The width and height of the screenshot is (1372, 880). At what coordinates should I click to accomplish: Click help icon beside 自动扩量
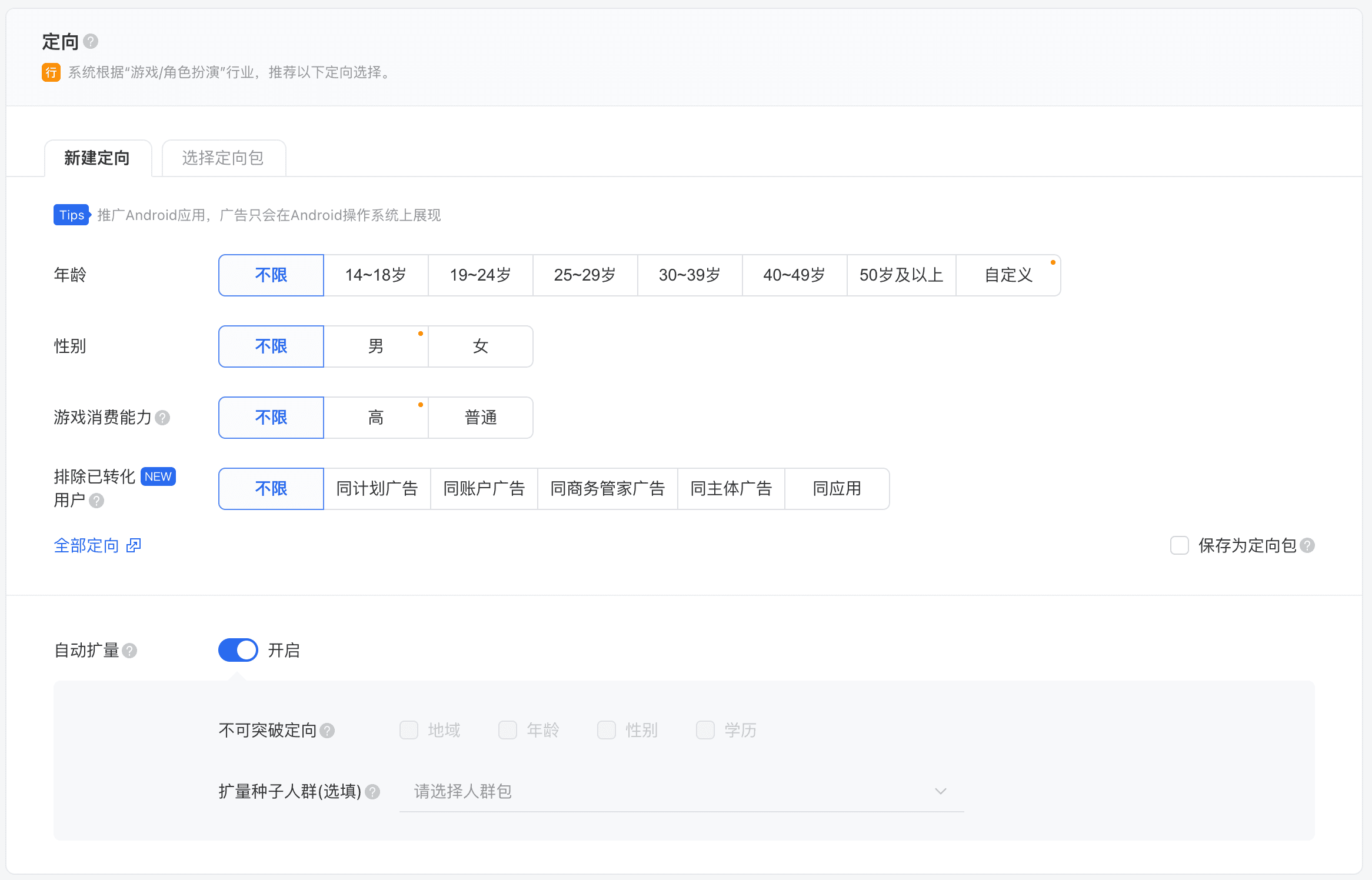[x=129, y=651]
